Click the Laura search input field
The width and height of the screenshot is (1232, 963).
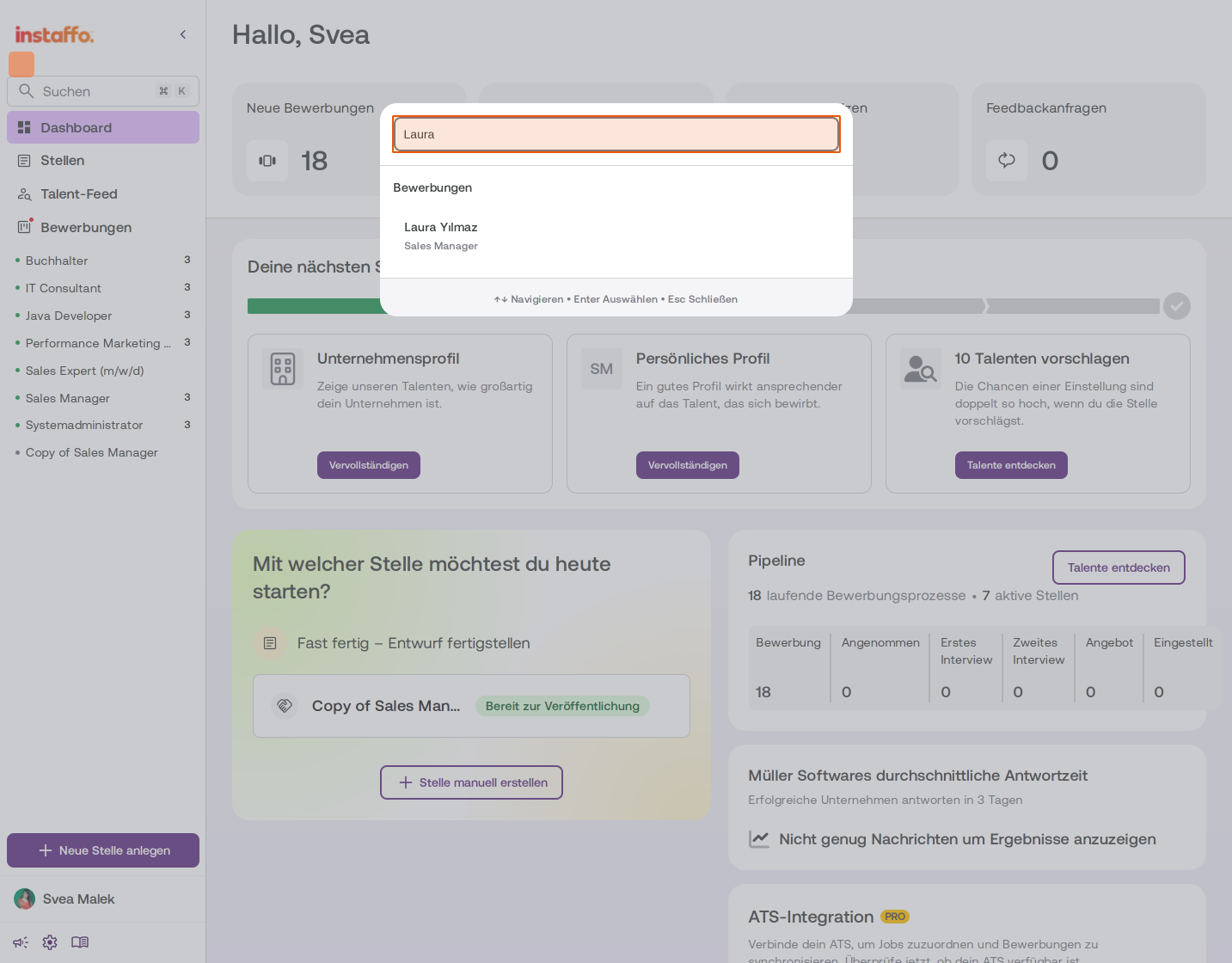click(x=616, y=134)
